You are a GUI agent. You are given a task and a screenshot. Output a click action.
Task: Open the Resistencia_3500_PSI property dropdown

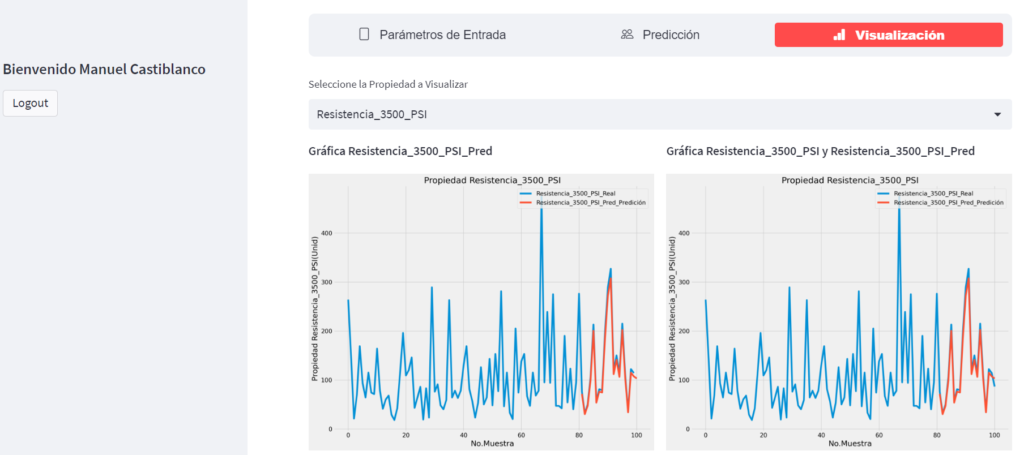[x=660, y=114]
